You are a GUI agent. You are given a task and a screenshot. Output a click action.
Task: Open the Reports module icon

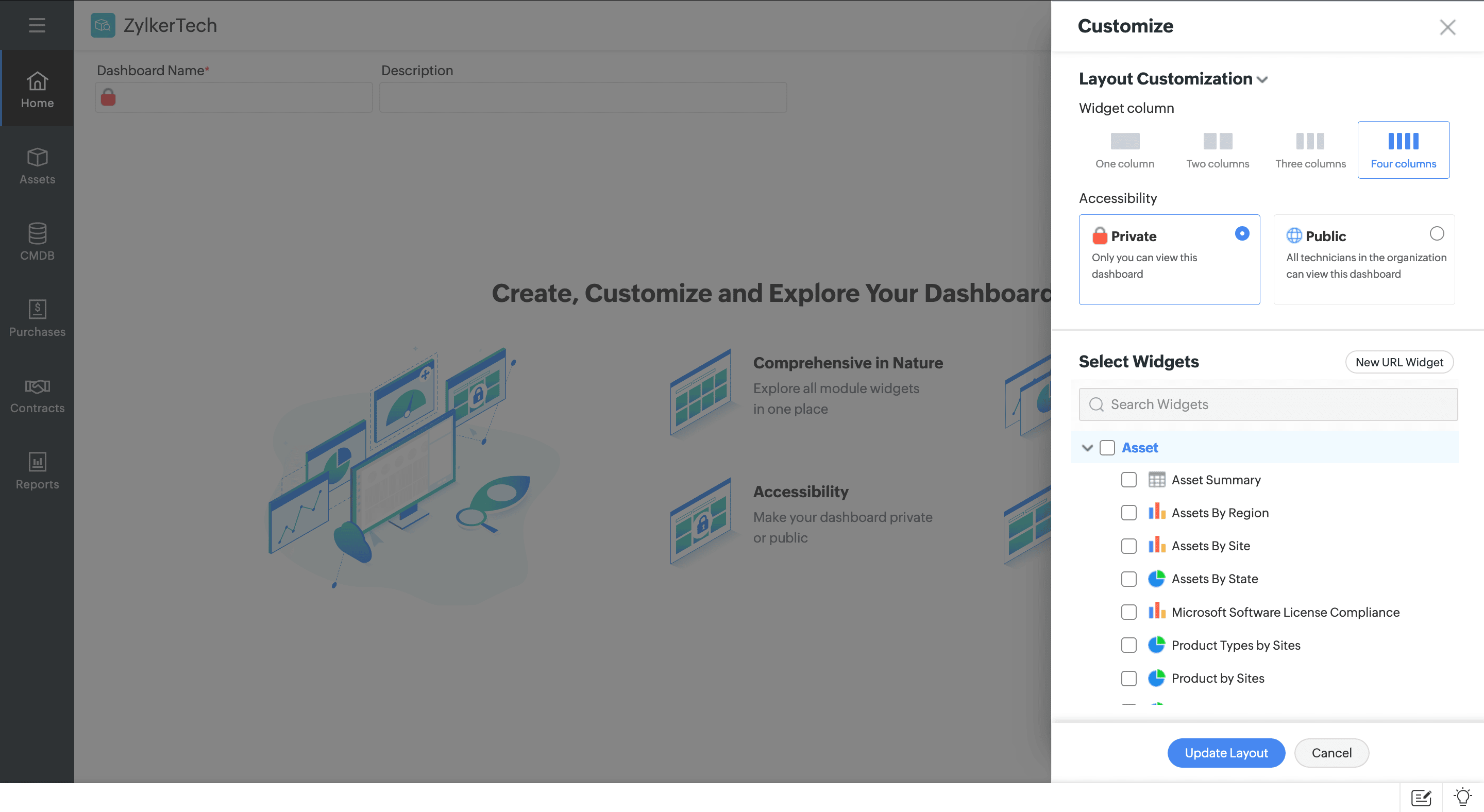[x=37, y=462]
